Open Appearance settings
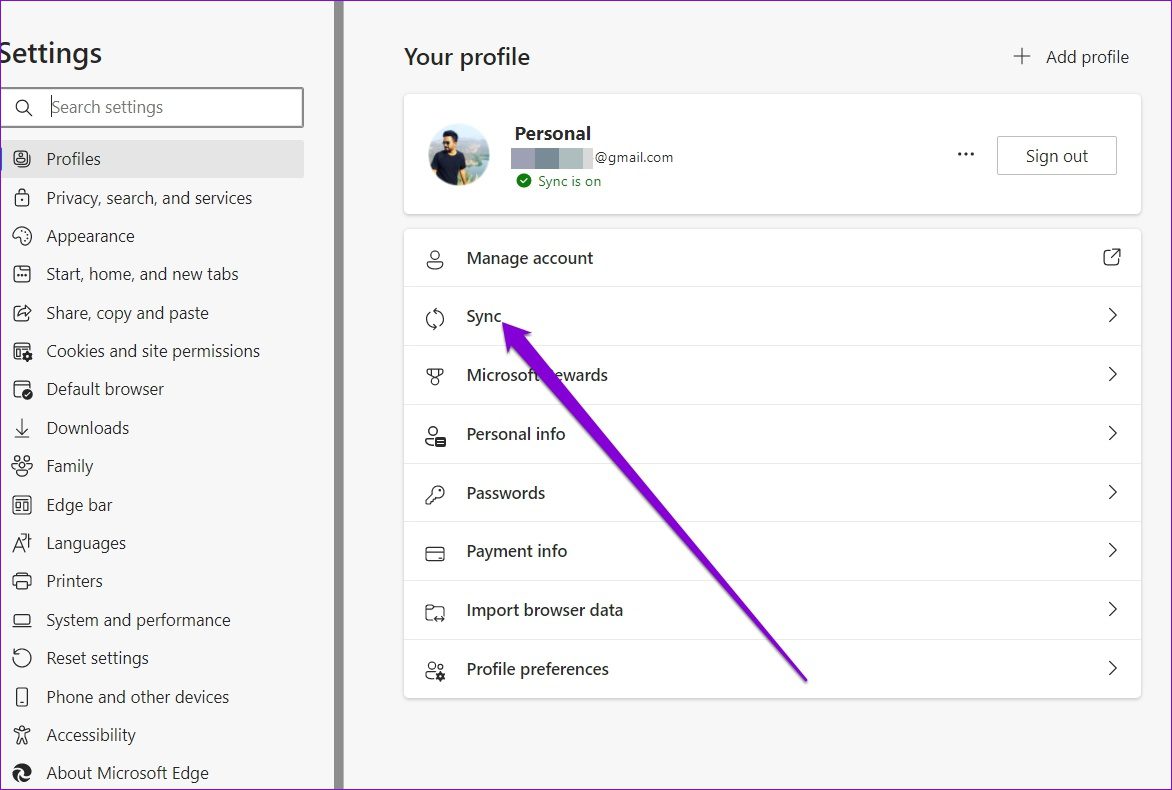This screenshot has height=790, width=1172. [152, 236]
